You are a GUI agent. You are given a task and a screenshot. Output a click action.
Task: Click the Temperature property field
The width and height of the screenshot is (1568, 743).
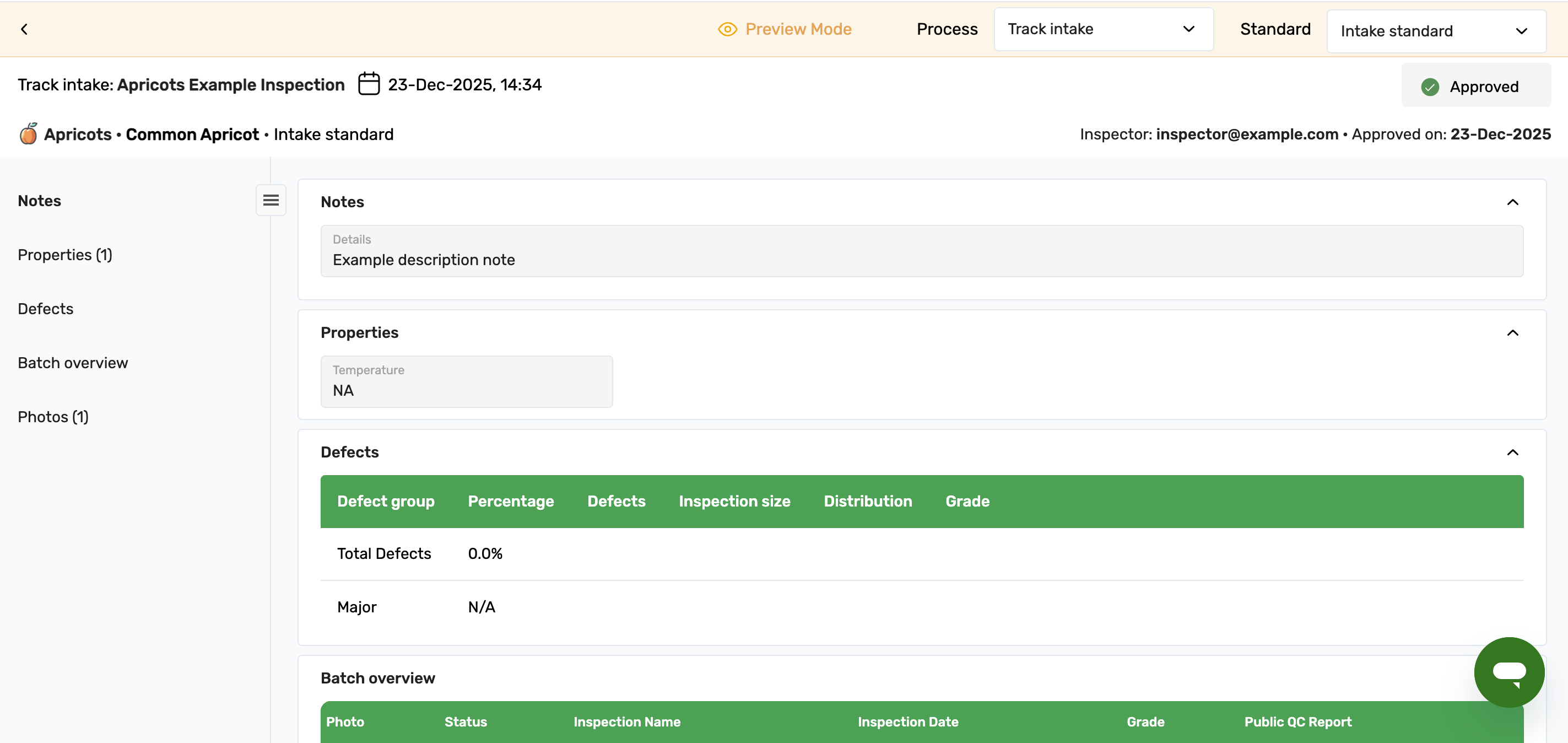pyautogui.click(x=466, y=382)
